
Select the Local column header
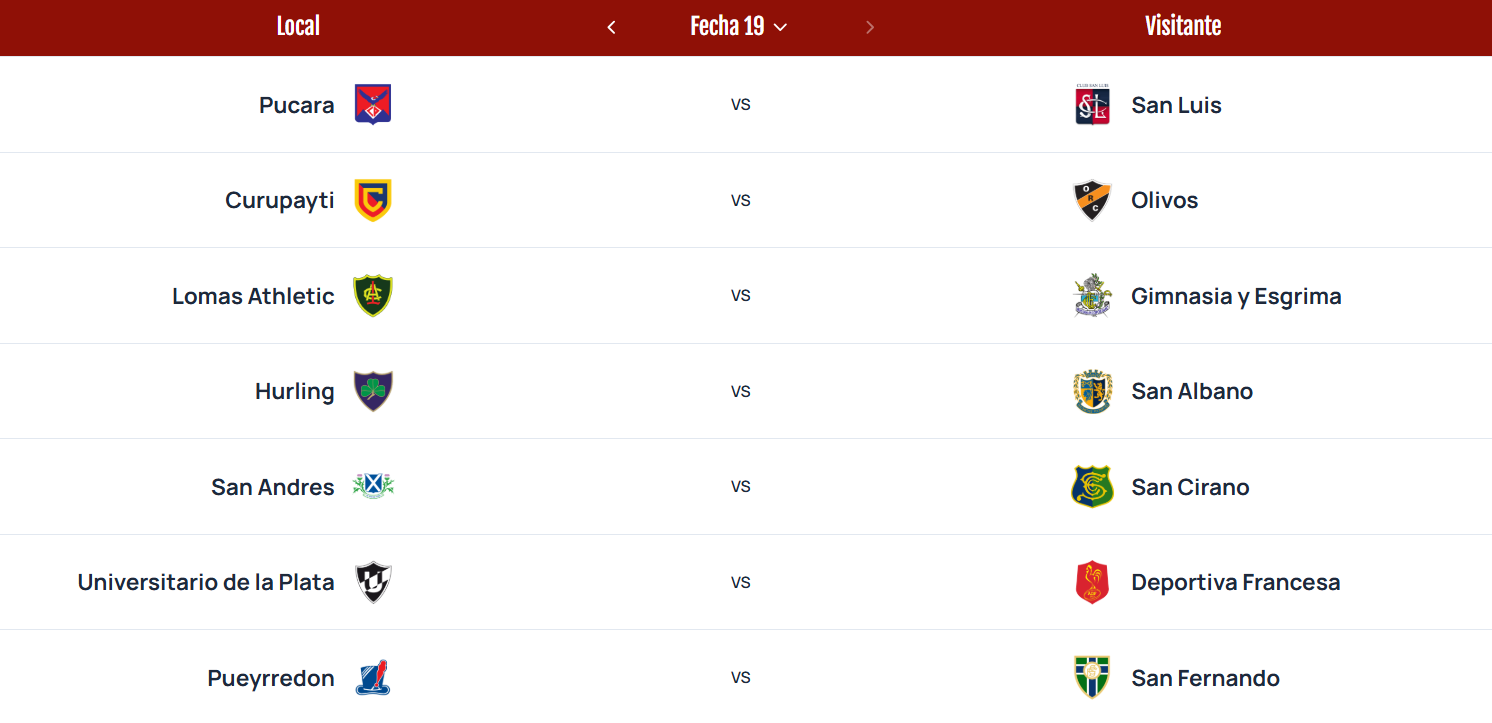tap(298, 26)
